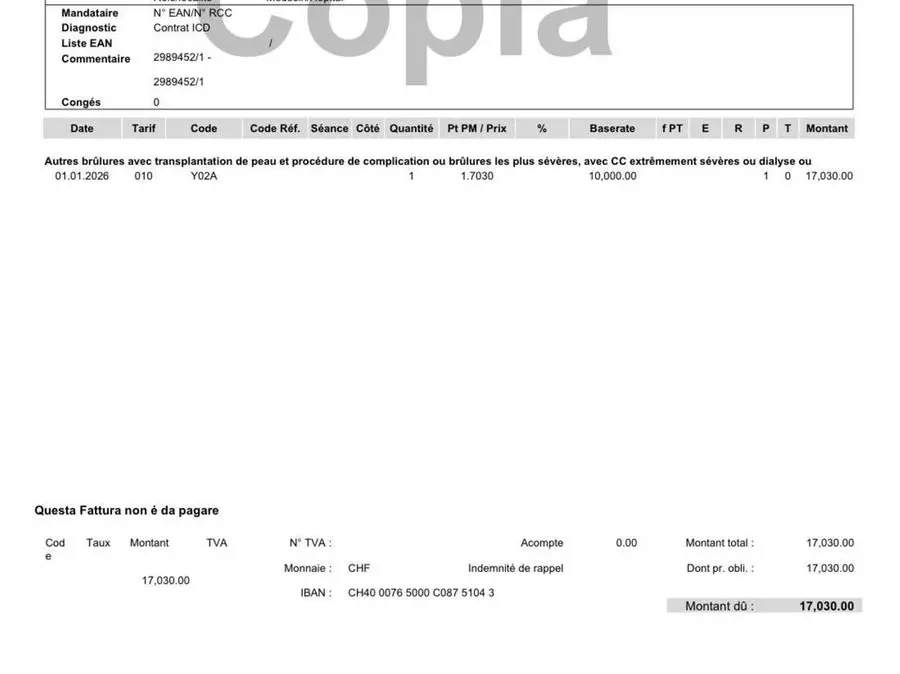Click the Pt PM / Prix header
Viewport: 900px width, 674px height.
click(x=477, y=128)
